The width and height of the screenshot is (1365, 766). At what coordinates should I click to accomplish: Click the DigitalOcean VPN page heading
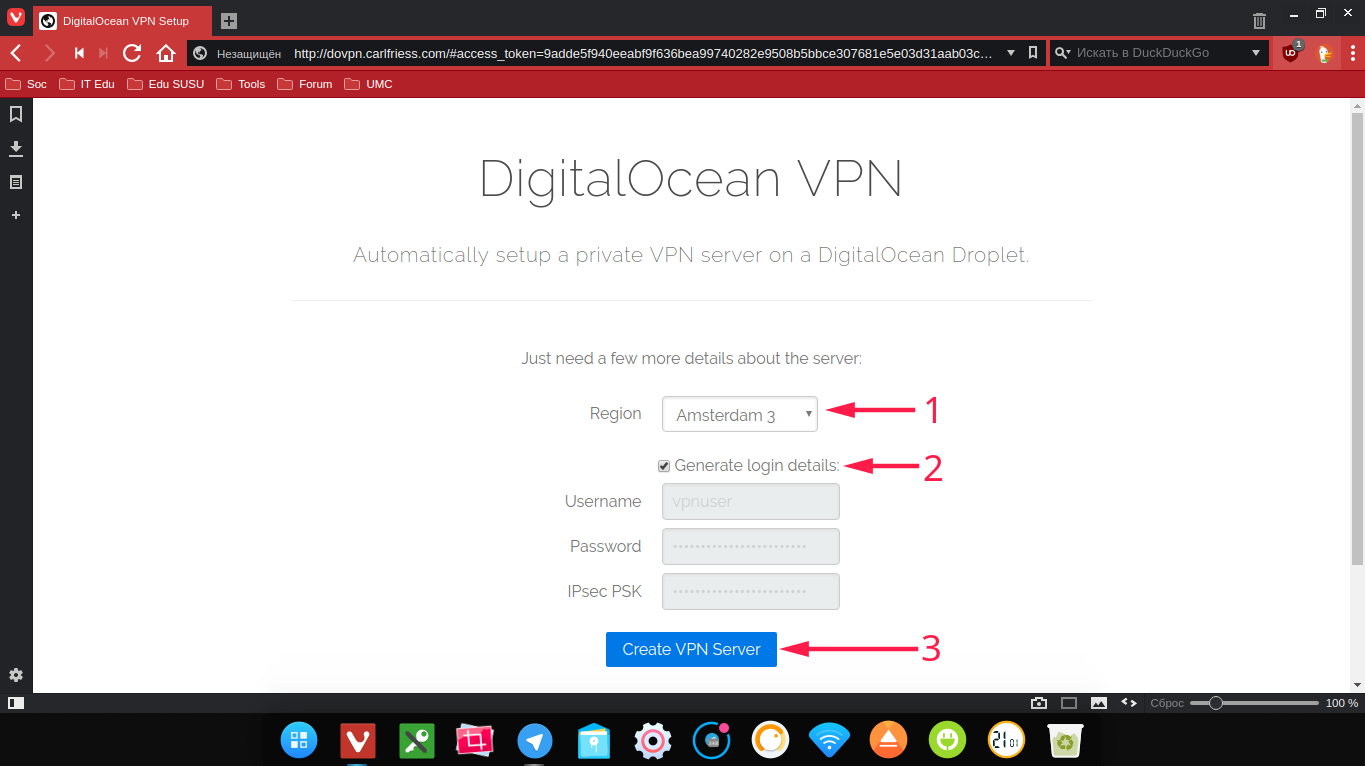(691, 180)
